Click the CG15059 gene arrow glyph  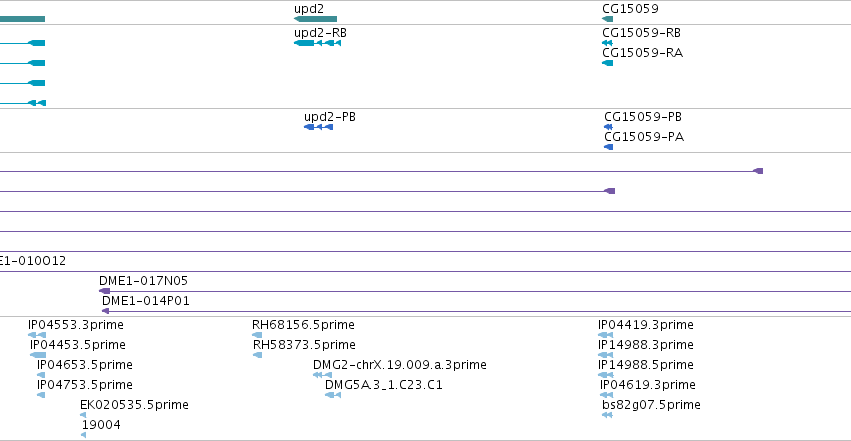(x=607, y=19)
